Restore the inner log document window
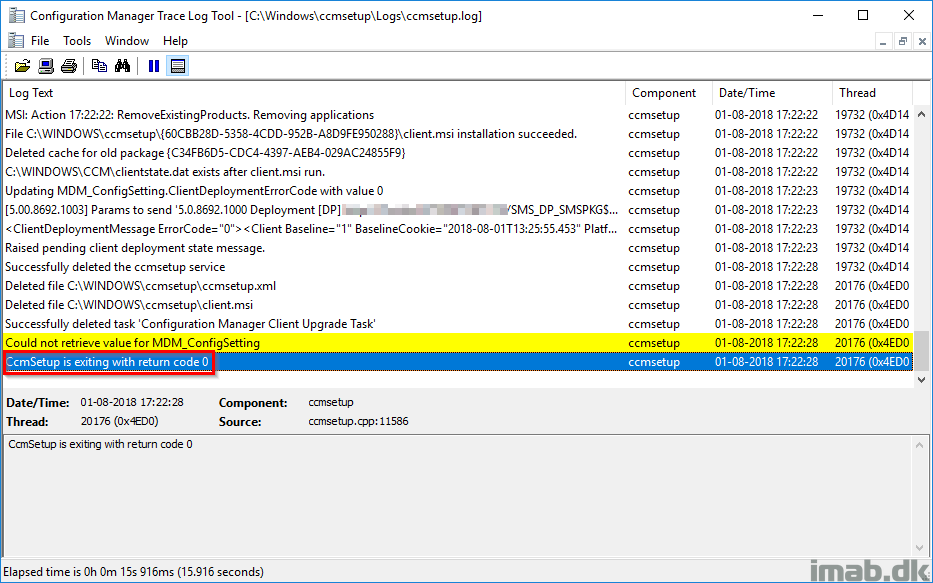 [x=902, y=41]
